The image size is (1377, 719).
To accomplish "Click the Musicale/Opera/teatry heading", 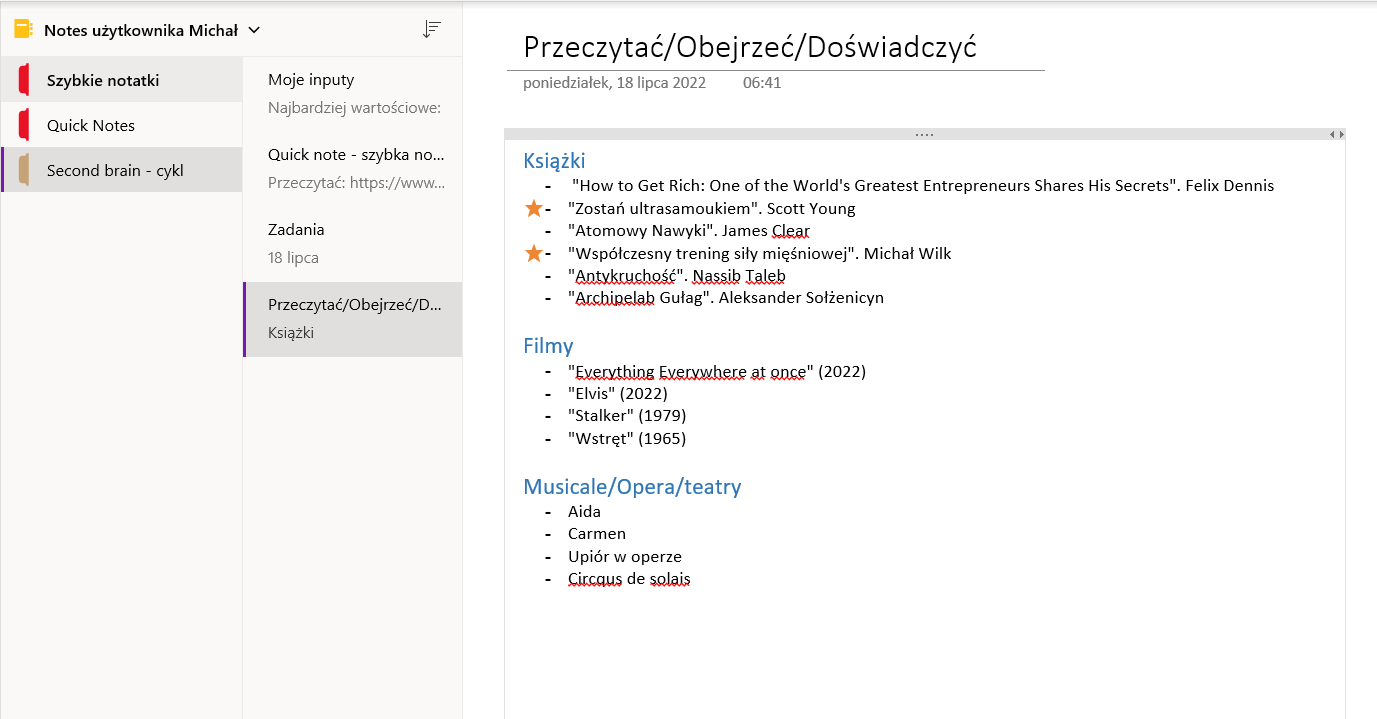I will (632, 487).
